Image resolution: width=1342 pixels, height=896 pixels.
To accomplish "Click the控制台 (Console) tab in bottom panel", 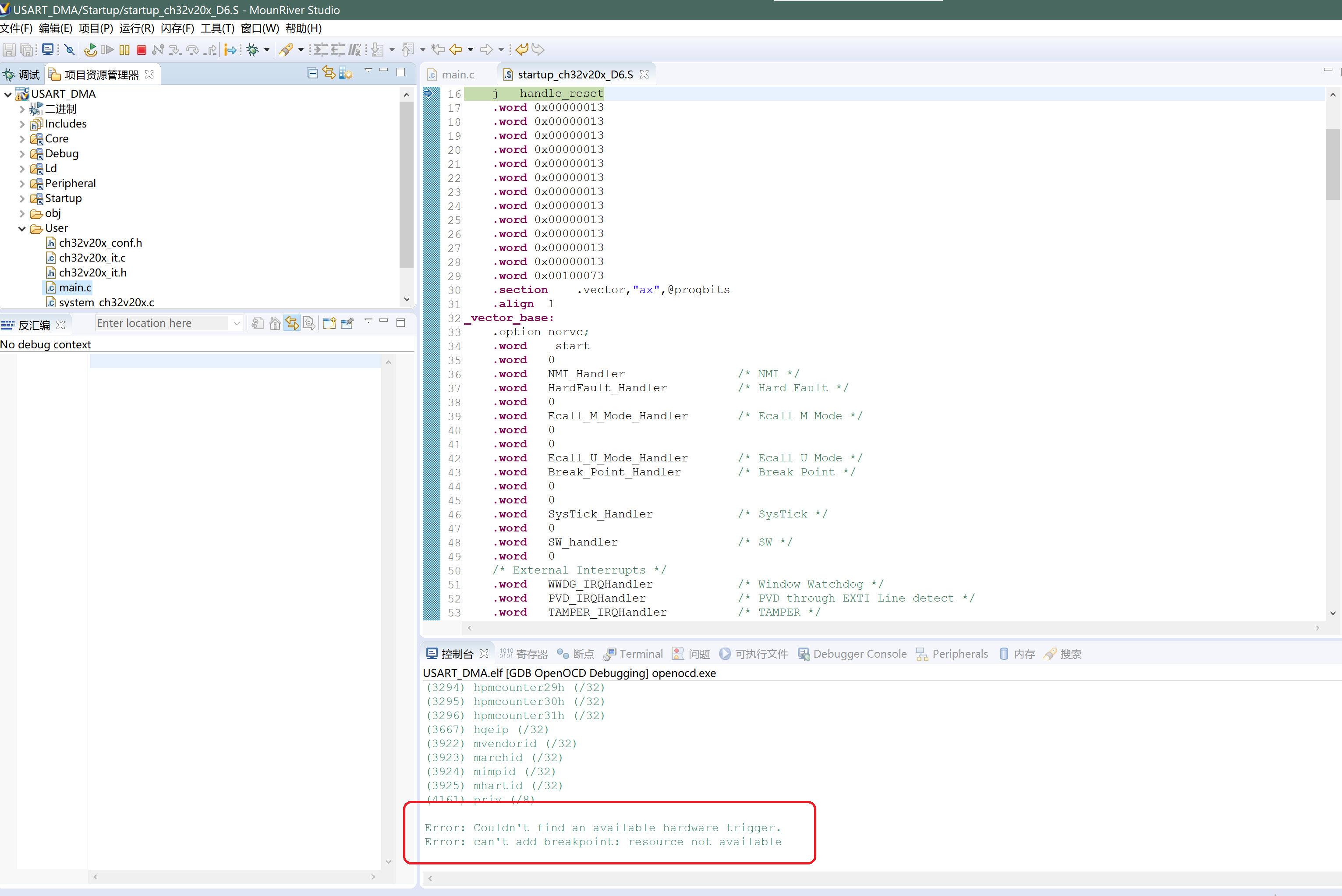I will (453, 653).
